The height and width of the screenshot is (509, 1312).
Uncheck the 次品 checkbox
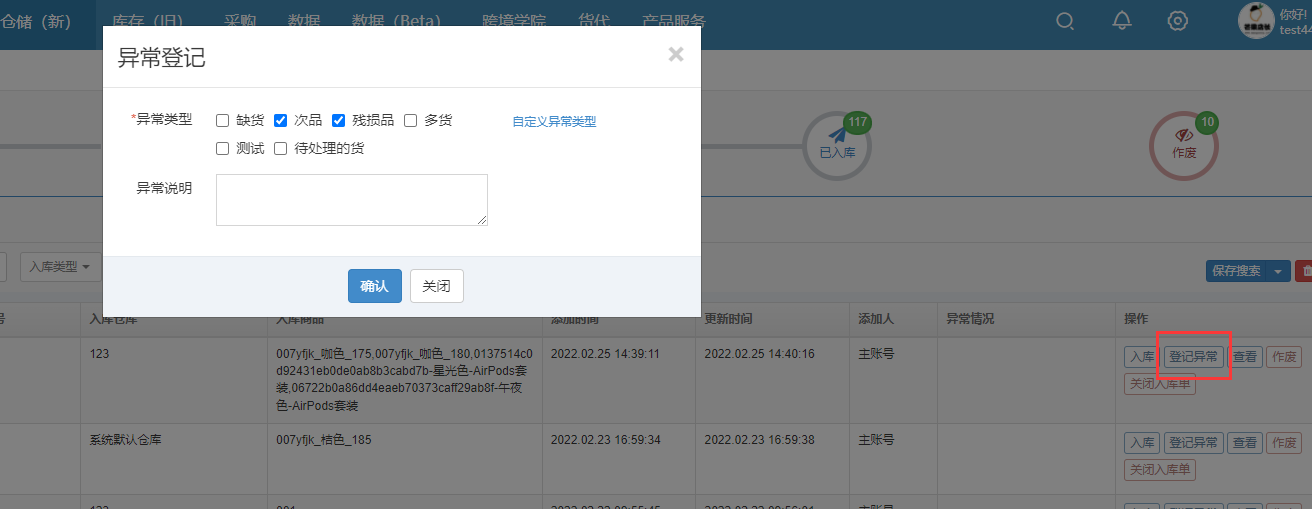pyautogui.click(x=281, y=121)
